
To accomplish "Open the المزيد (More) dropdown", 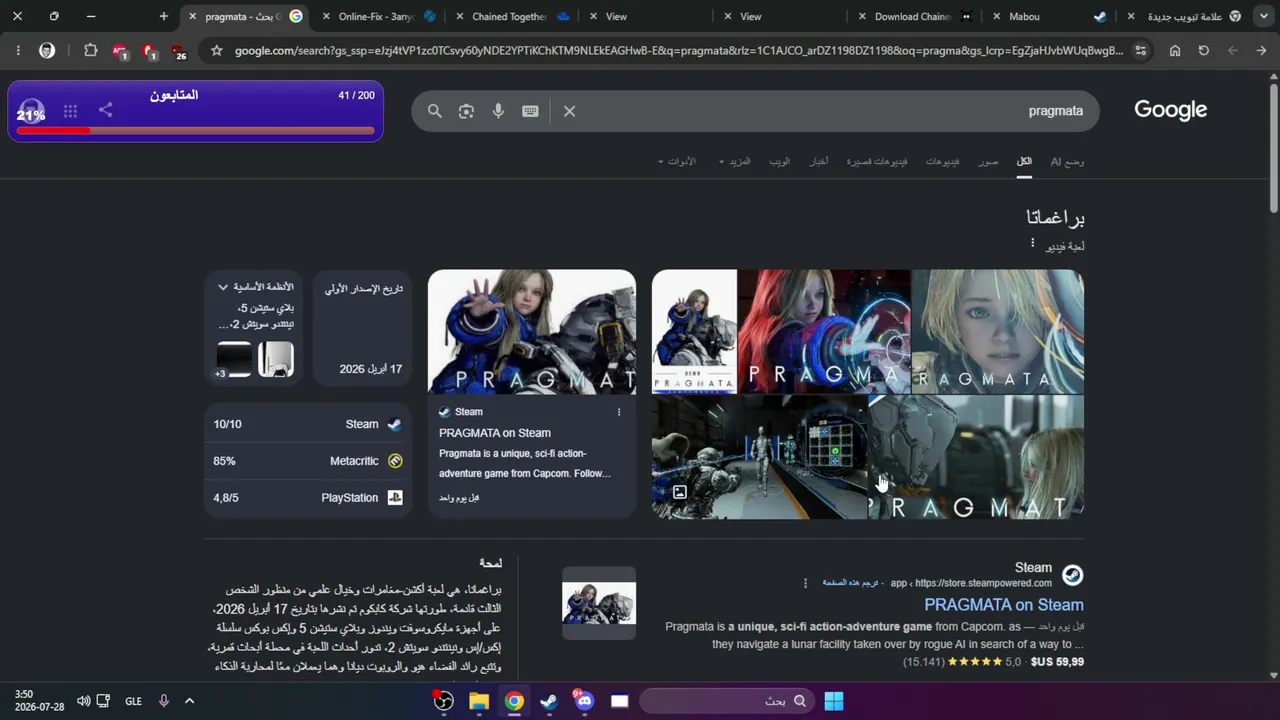I will pos(735,161).
